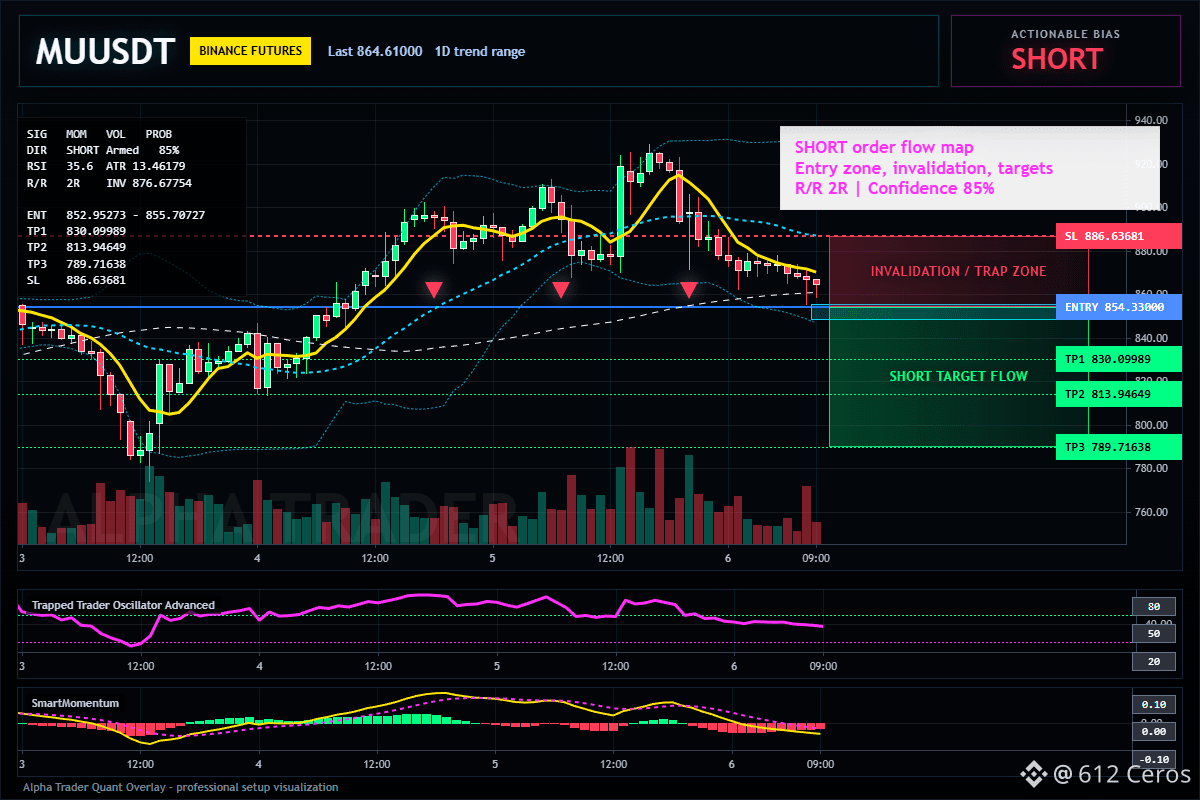Click the TP3 789.71638 row in stats panel
Image resolution: width=1200 pixels, height=800 pixels.
[77, 263]
